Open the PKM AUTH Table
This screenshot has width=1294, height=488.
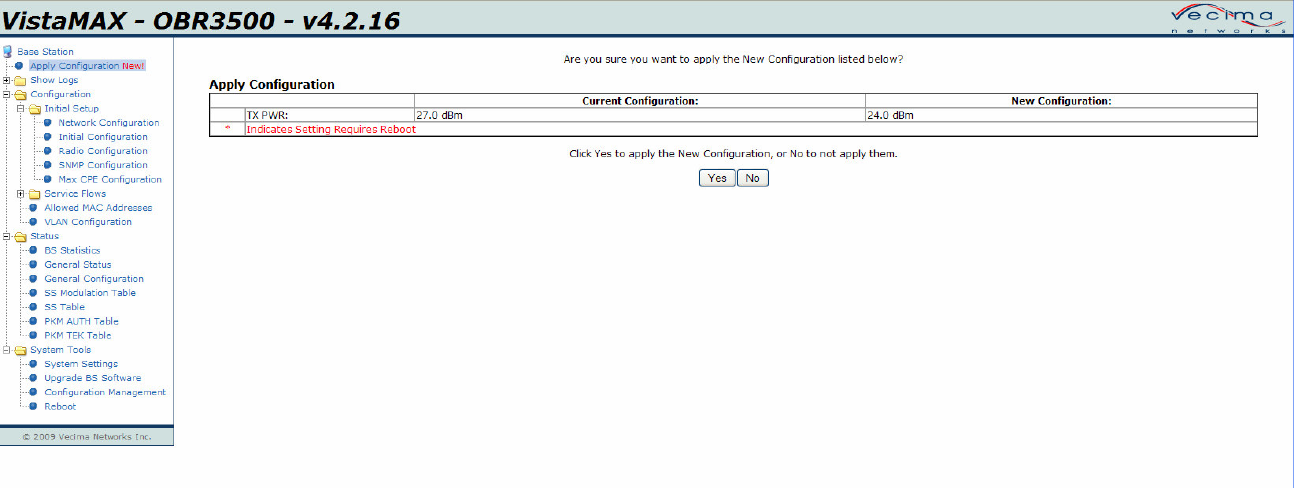tap(81, 322)
